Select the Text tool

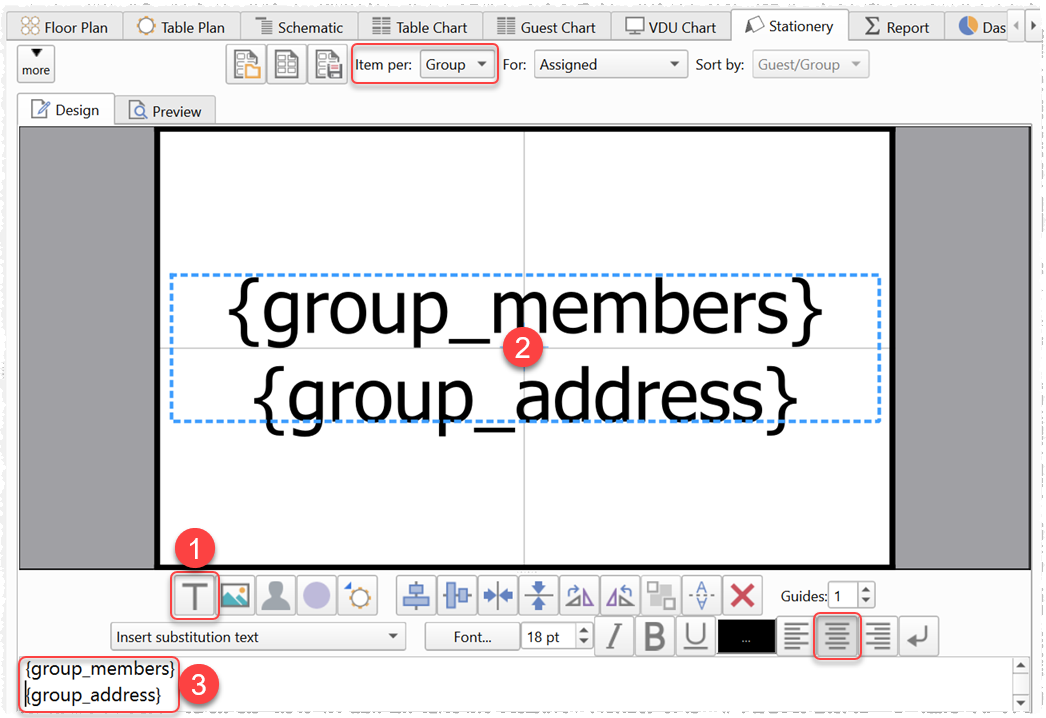click(195, 594)
